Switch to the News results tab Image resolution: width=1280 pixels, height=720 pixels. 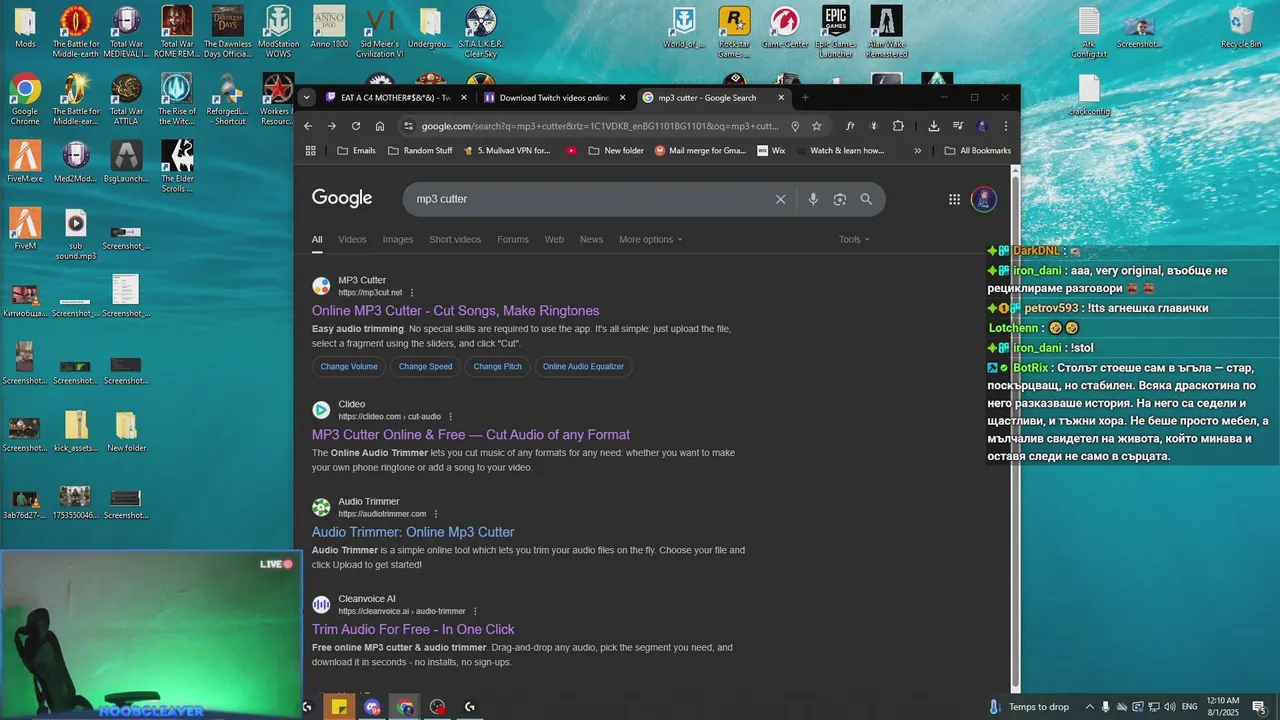coord(591,240)
